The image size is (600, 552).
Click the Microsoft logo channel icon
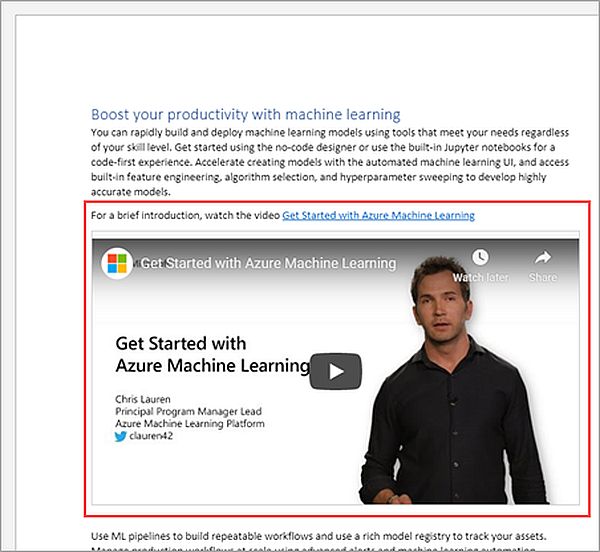(x=117, y=263)
